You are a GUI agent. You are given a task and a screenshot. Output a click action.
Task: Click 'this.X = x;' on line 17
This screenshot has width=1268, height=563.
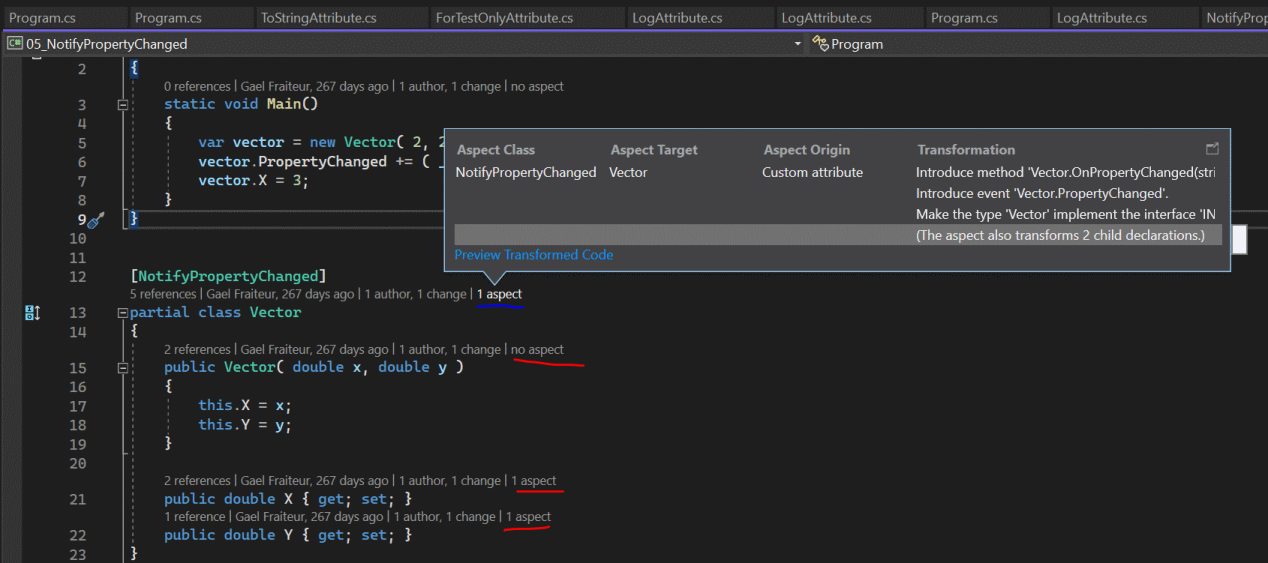tap(245, 406)
